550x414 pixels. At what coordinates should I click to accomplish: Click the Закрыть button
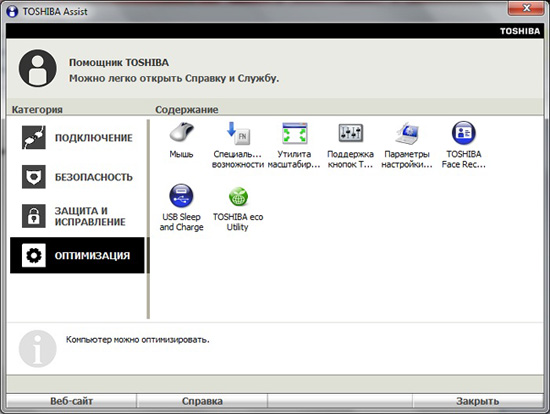478,401
